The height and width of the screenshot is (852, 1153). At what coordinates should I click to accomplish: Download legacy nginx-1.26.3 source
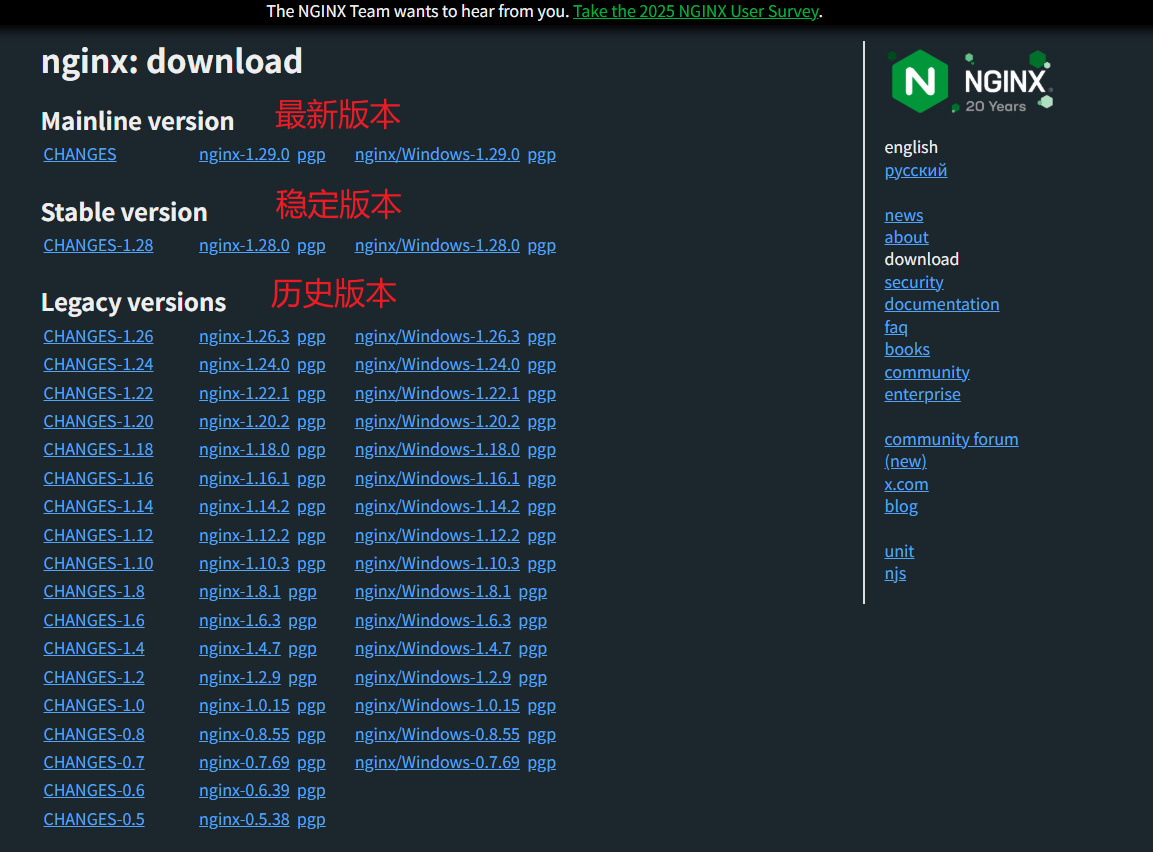[244, 336]
